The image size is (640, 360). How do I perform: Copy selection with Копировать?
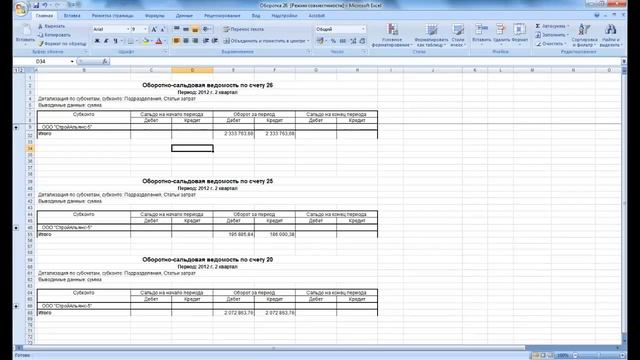pos(54,35)
